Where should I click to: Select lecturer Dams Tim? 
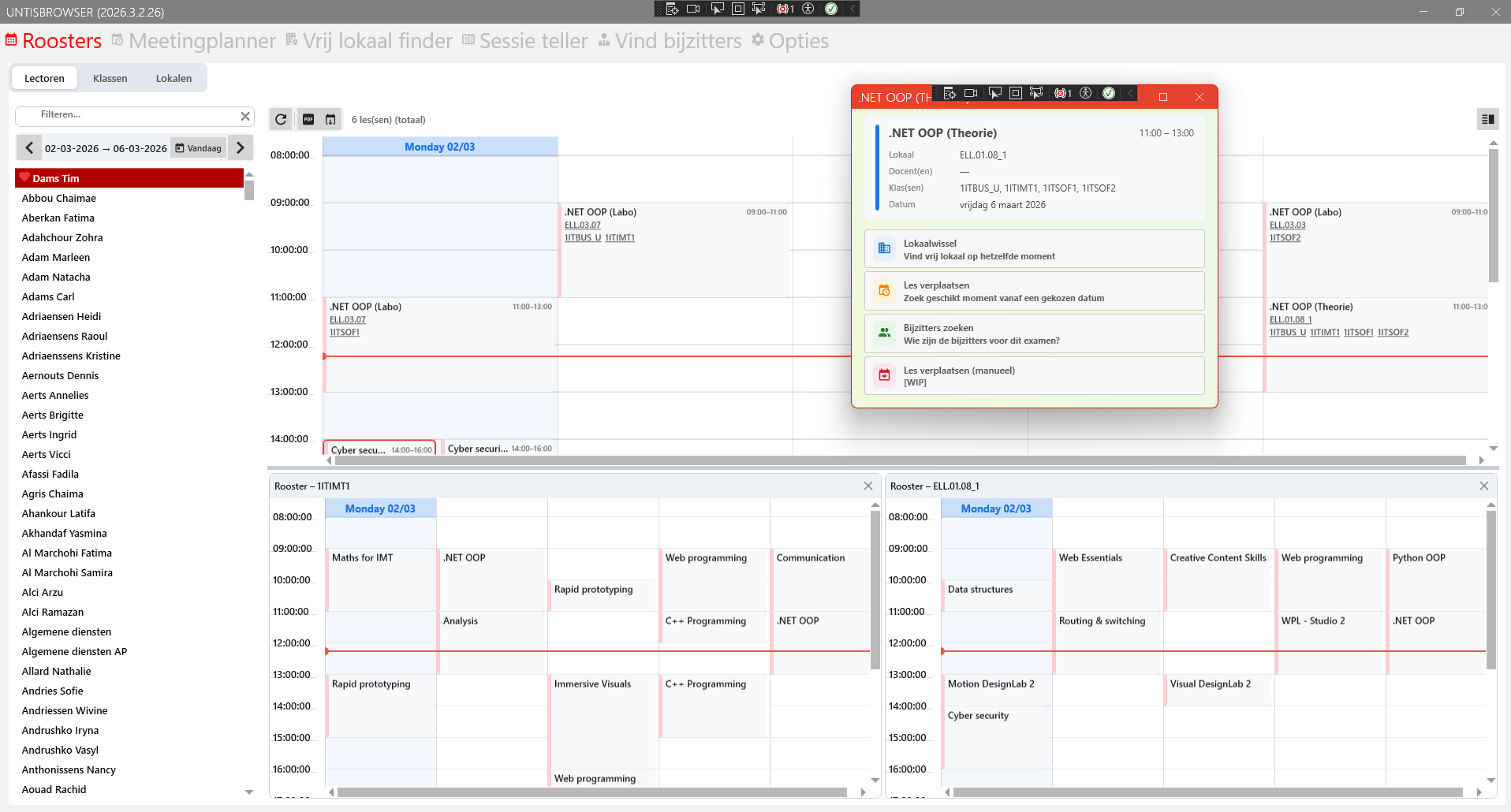129,178
